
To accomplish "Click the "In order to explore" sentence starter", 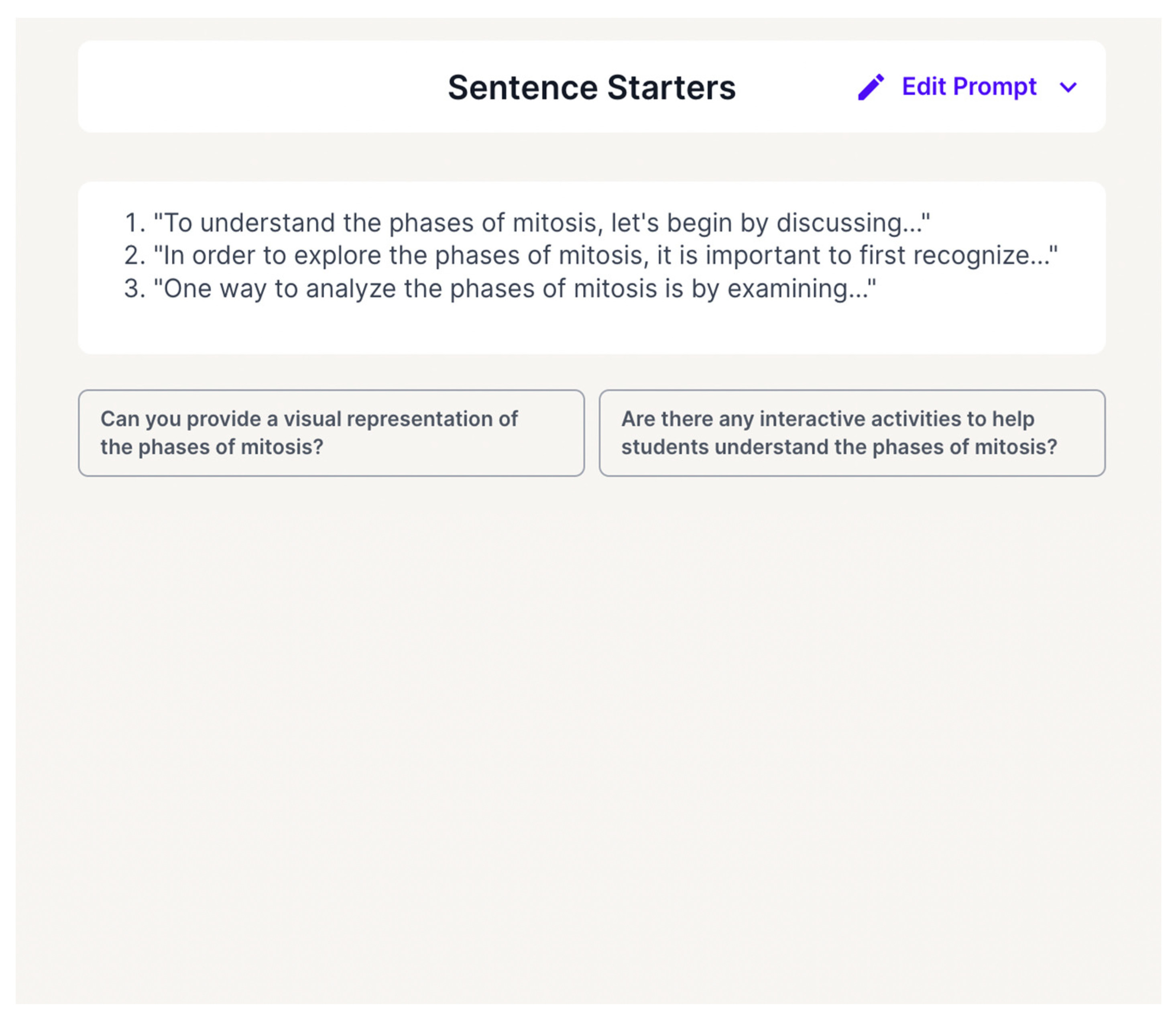I will point(604,255).
